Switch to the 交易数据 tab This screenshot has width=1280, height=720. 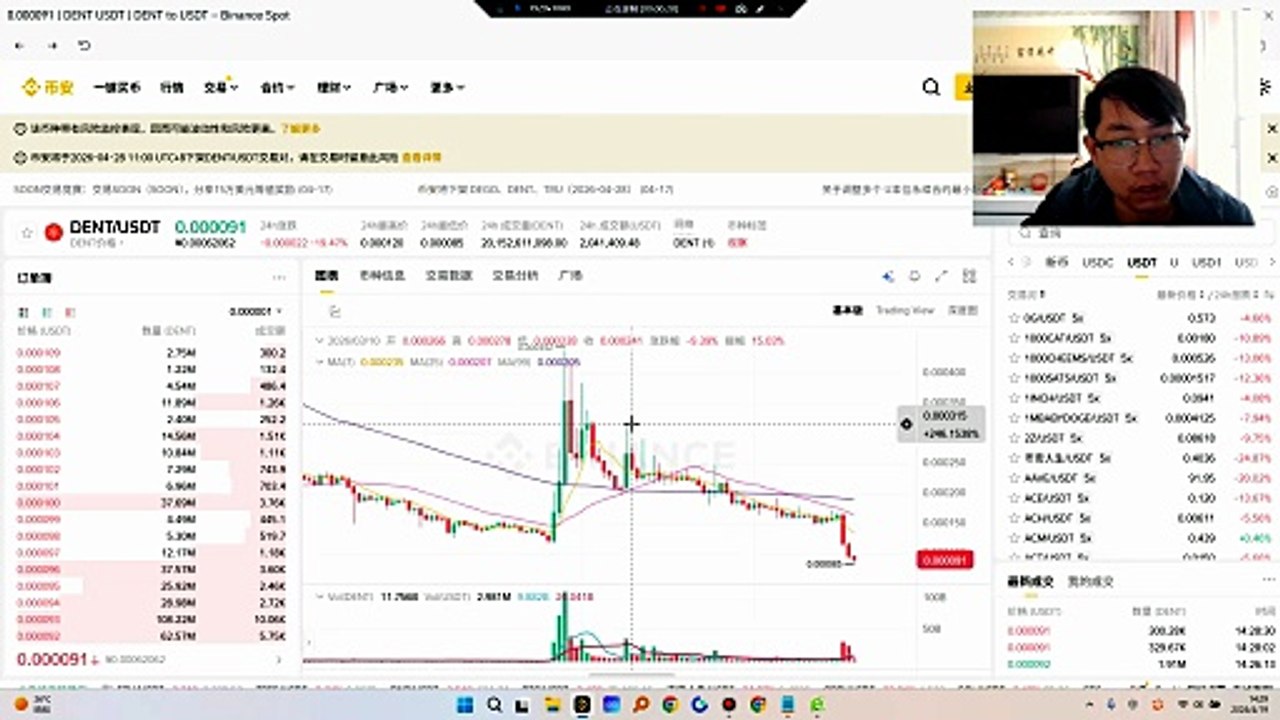[x=448, y=275]
